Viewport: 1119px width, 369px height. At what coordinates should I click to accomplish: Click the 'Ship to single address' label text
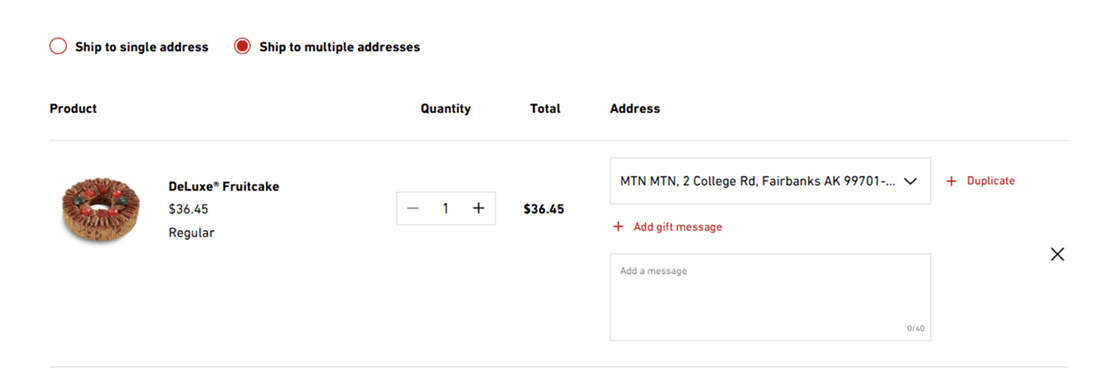pyautogui.click(x=141, y=47)
